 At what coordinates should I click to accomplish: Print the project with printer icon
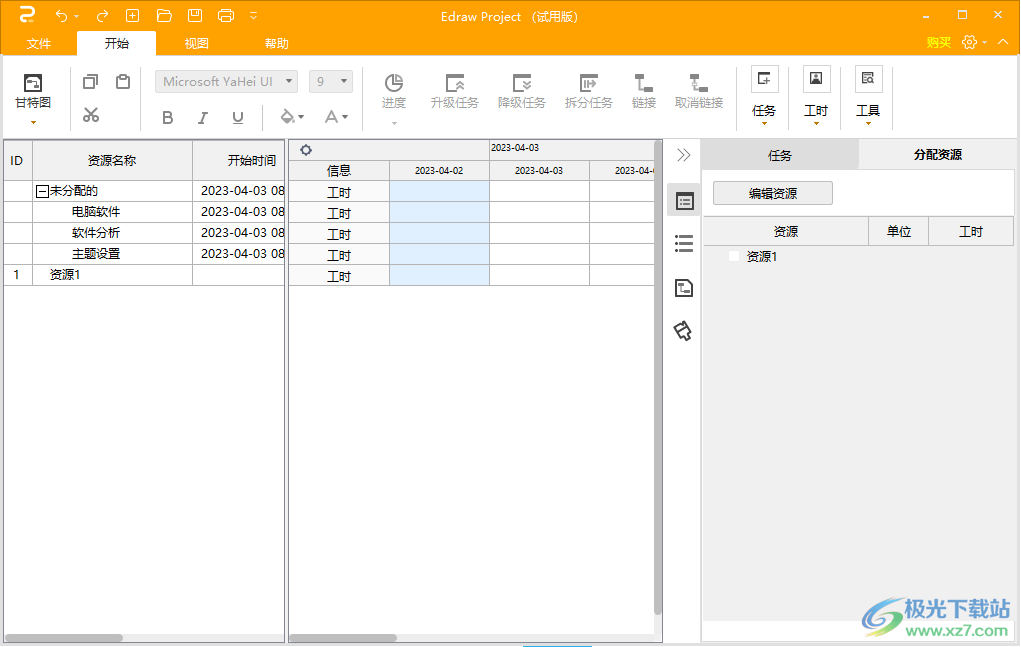click(x=226, y=16)
